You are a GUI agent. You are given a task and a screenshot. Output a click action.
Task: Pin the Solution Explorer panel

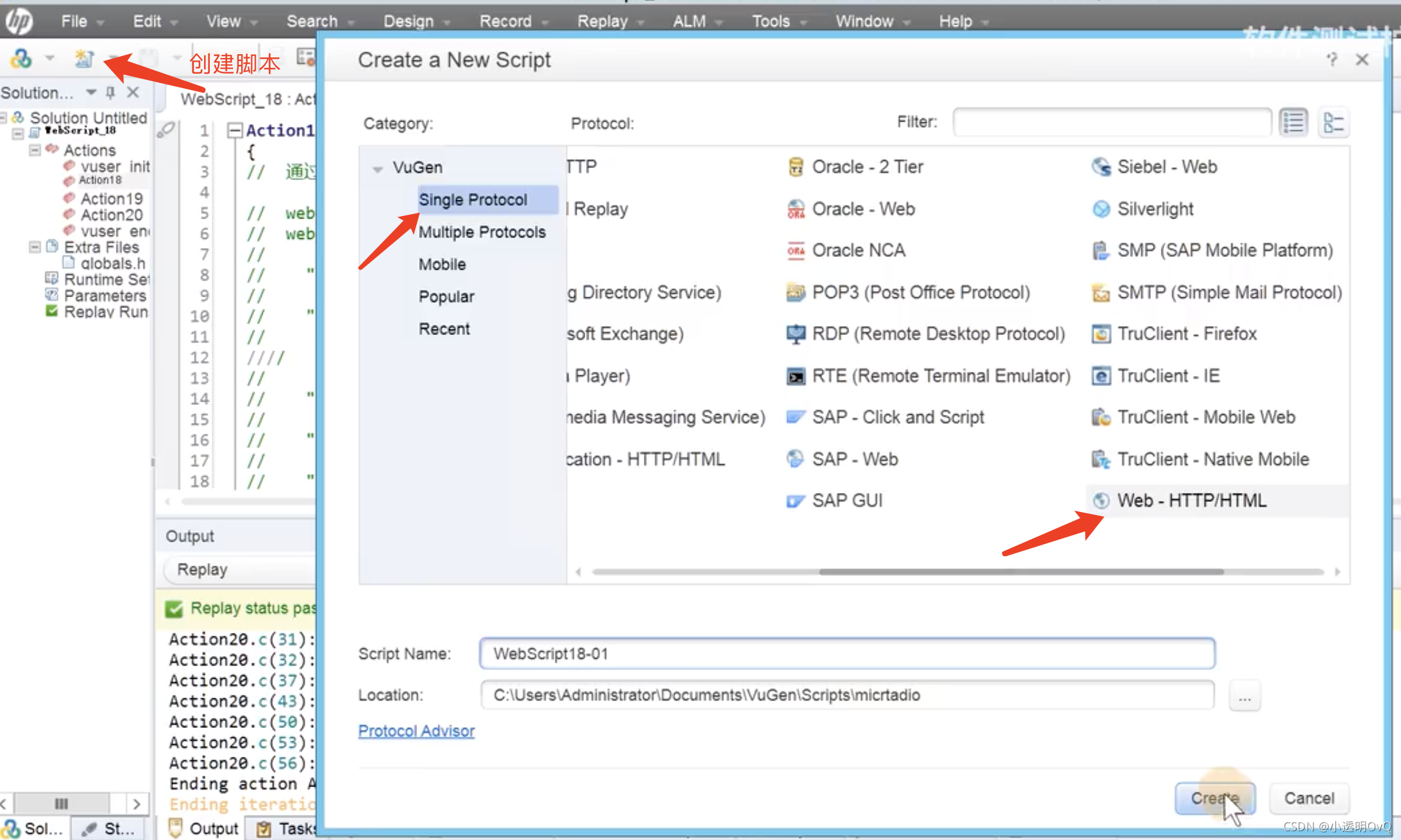(111, 93)
